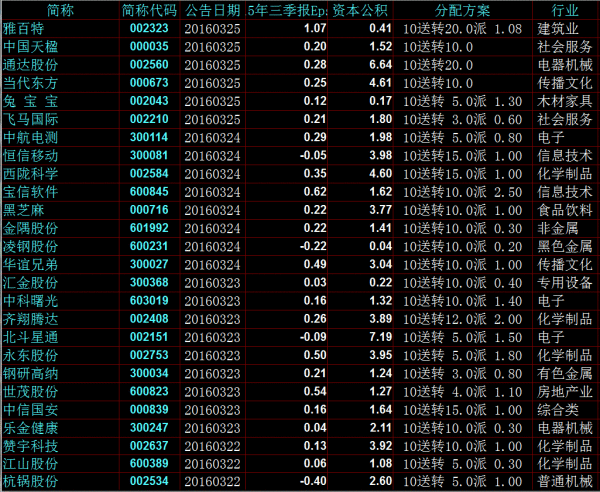The height and width of the screenshot is (492, 600).
Task: Select stock name 永东股份
Action: tap(31, 355)
